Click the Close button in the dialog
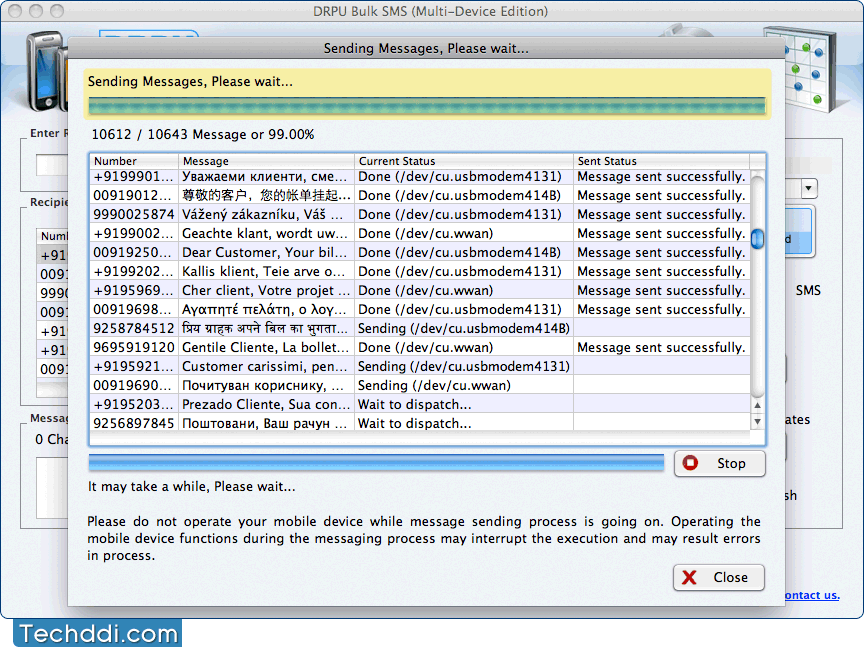The image size is (864, 647). click(719, 578)
